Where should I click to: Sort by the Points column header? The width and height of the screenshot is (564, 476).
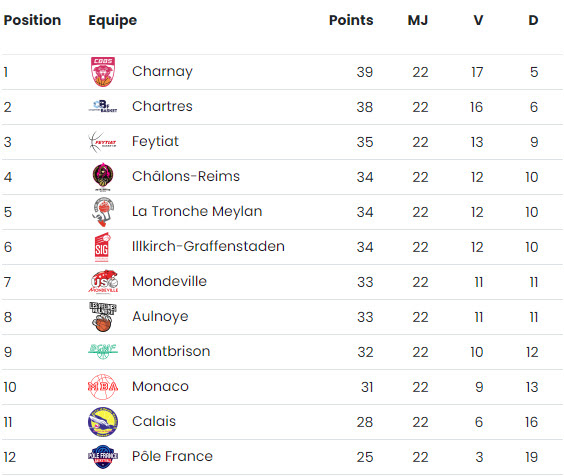(351, 20)
